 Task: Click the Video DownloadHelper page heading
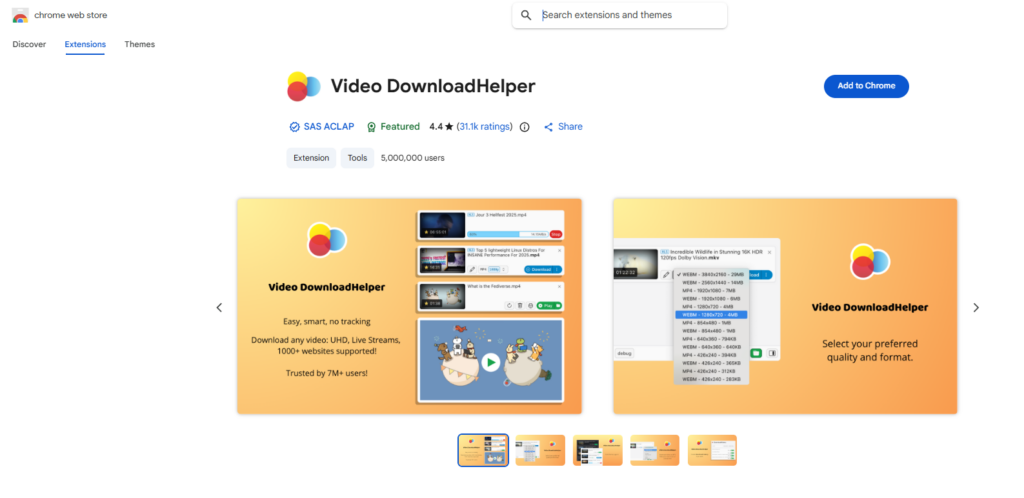433,86
